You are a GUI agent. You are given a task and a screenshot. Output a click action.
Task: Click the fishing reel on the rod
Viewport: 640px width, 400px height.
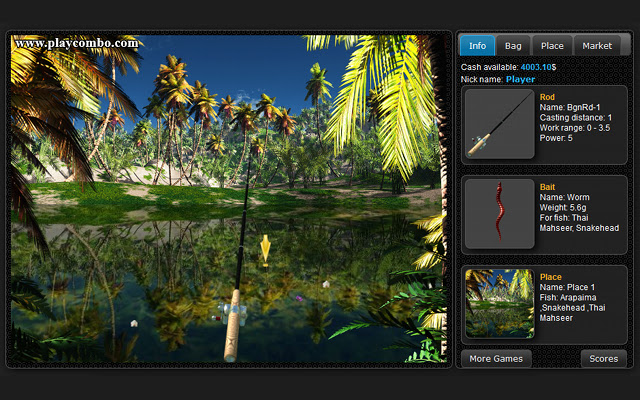[x=233, y=313]
